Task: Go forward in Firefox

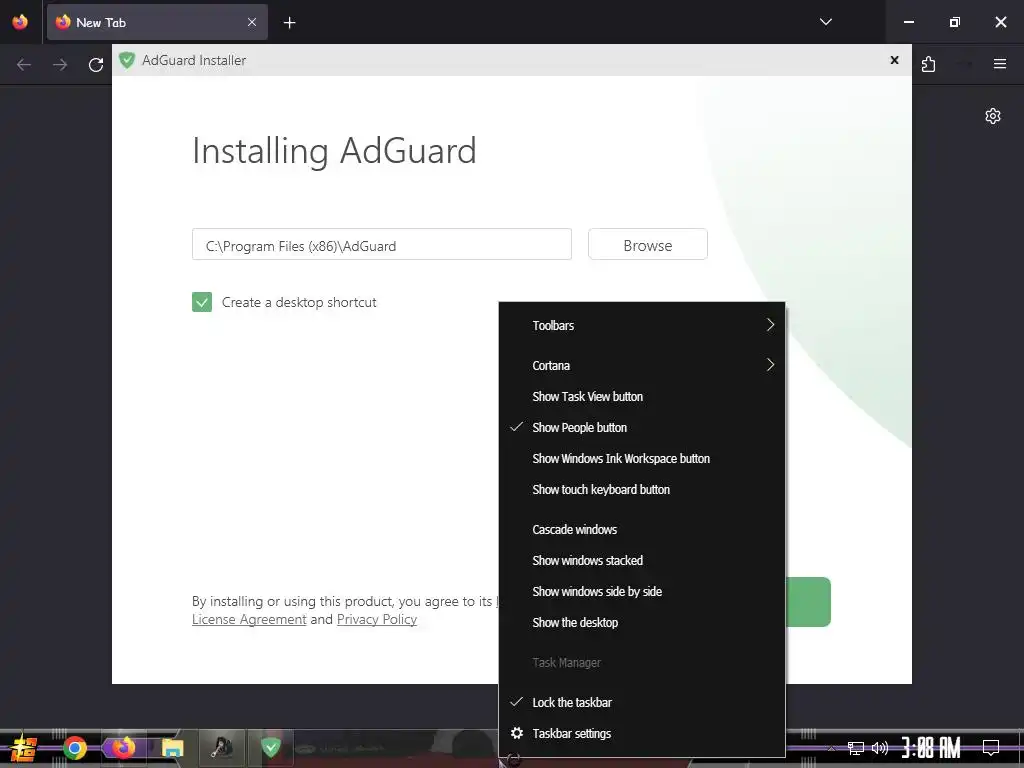Action: (x=60, y=64)
